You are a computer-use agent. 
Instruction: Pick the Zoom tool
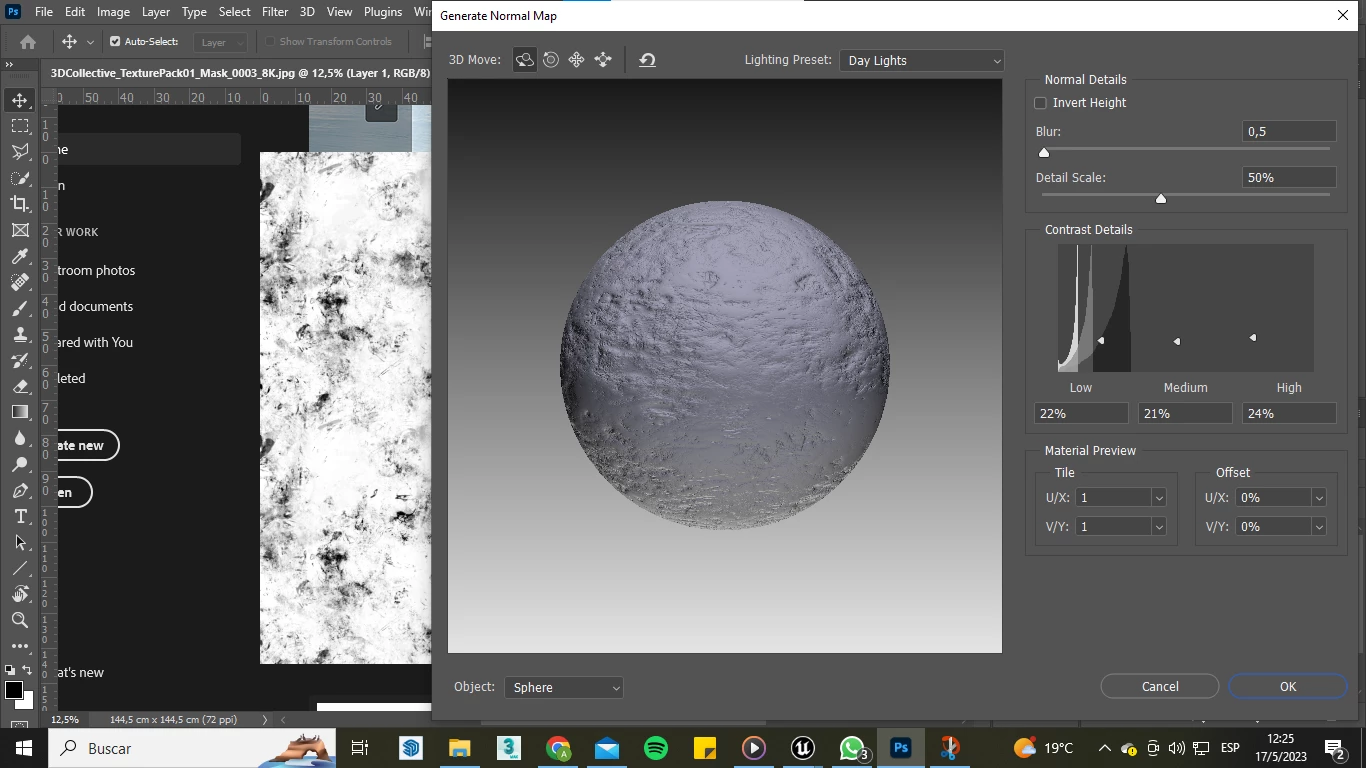20,620
